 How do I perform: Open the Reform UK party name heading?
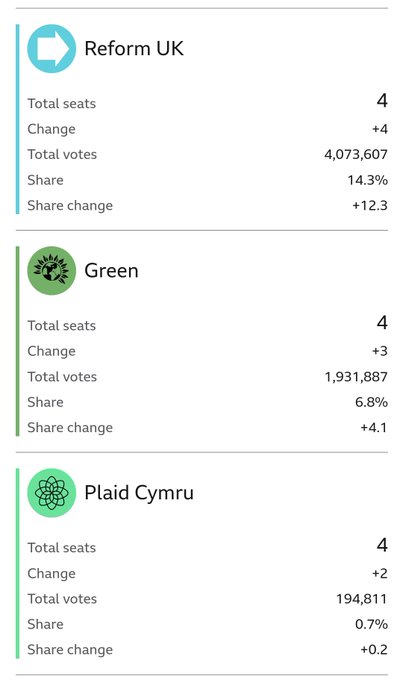[x=134, y=49]
